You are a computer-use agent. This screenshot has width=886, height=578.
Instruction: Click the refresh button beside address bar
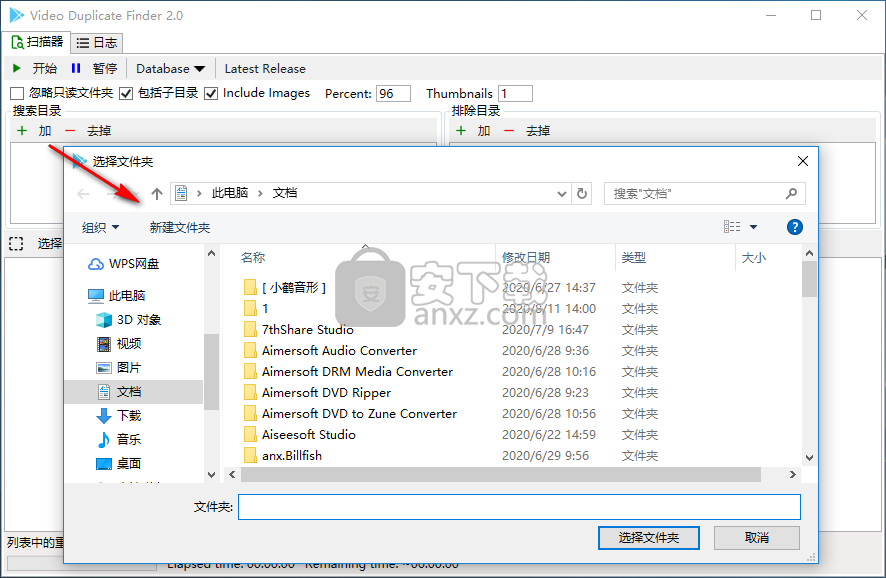583,193
